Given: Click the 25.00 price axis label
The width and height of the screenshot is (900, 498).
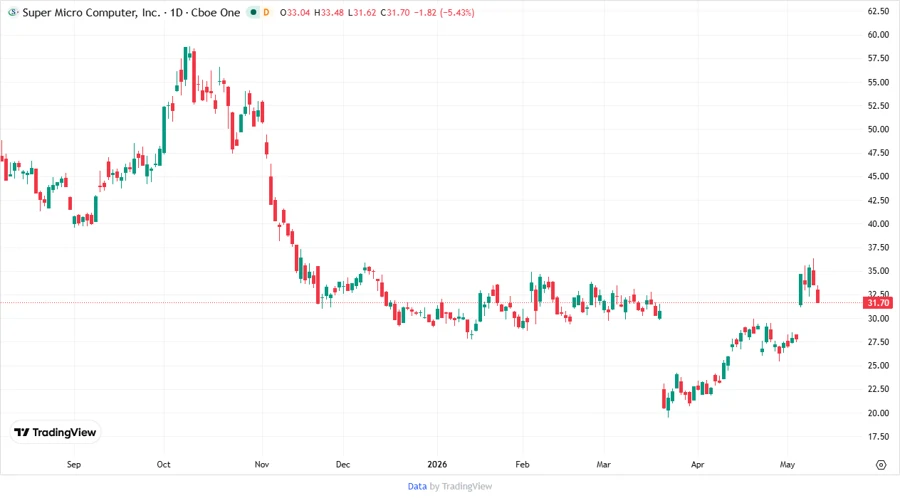Looking at the screenshot, I should pos(878,365).
